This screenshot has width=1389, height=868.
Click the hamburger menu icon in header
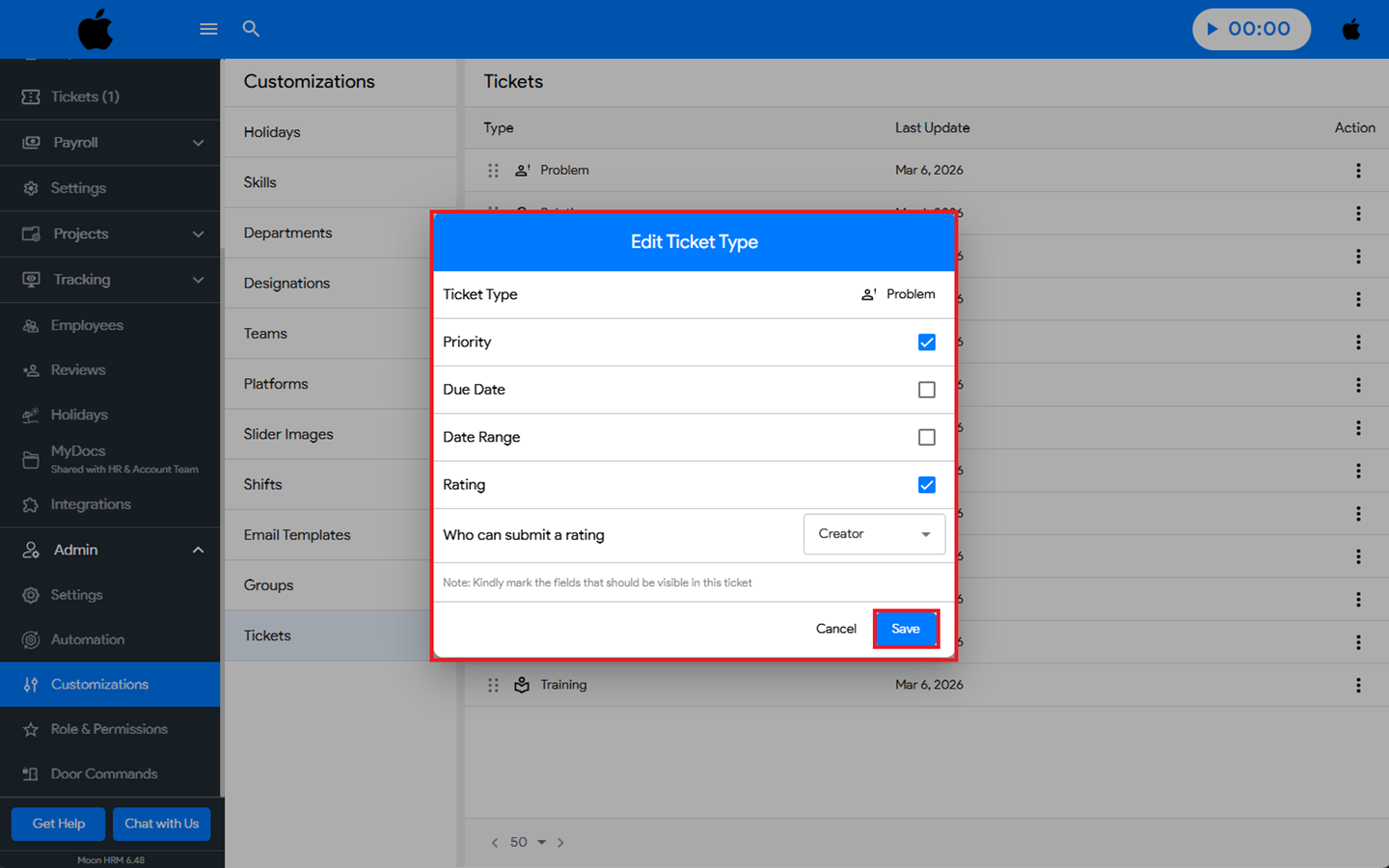click(208, 29)
